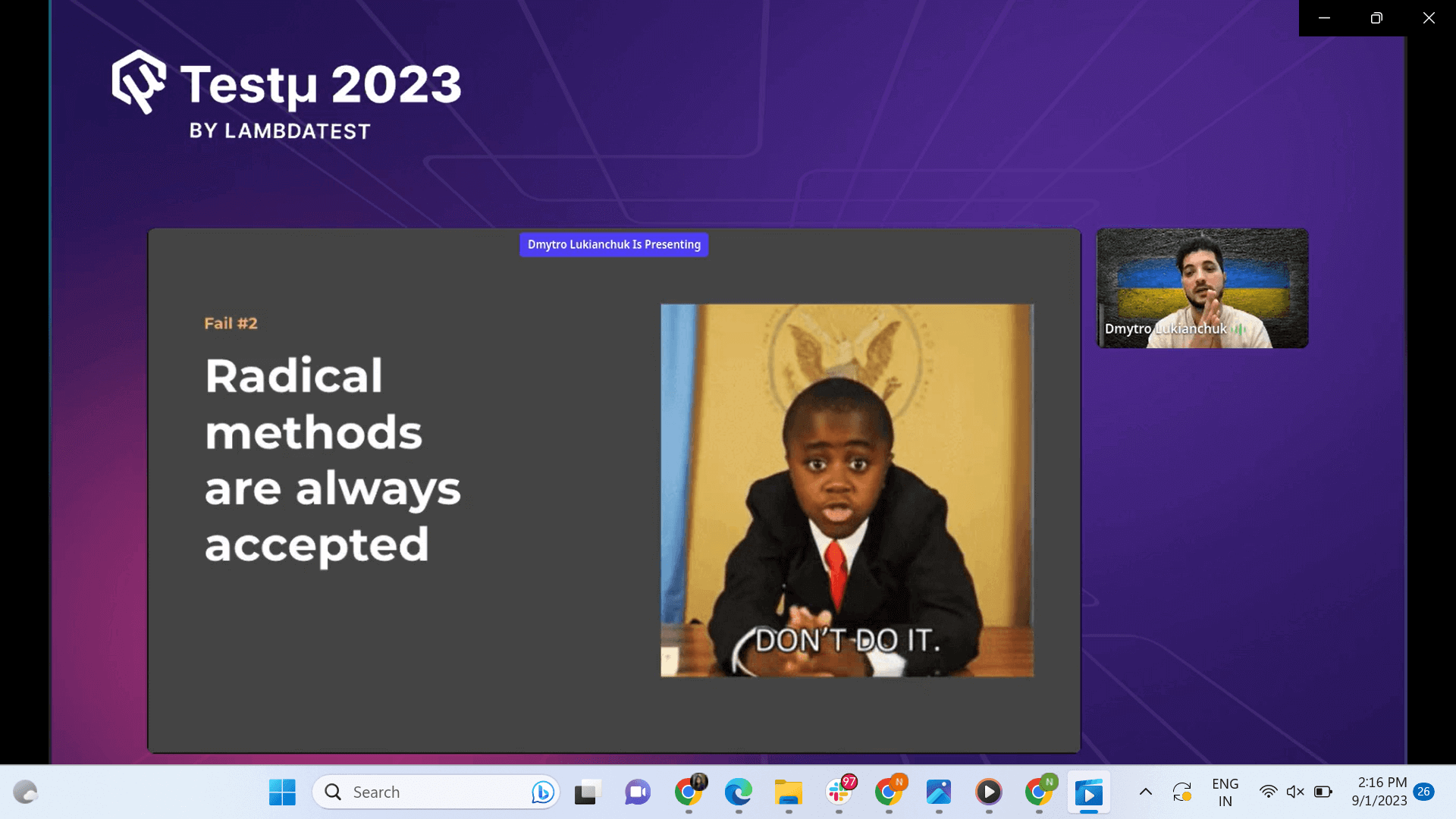Click the battery status tray icon

pyautogui.click(x=1323, y=792)
